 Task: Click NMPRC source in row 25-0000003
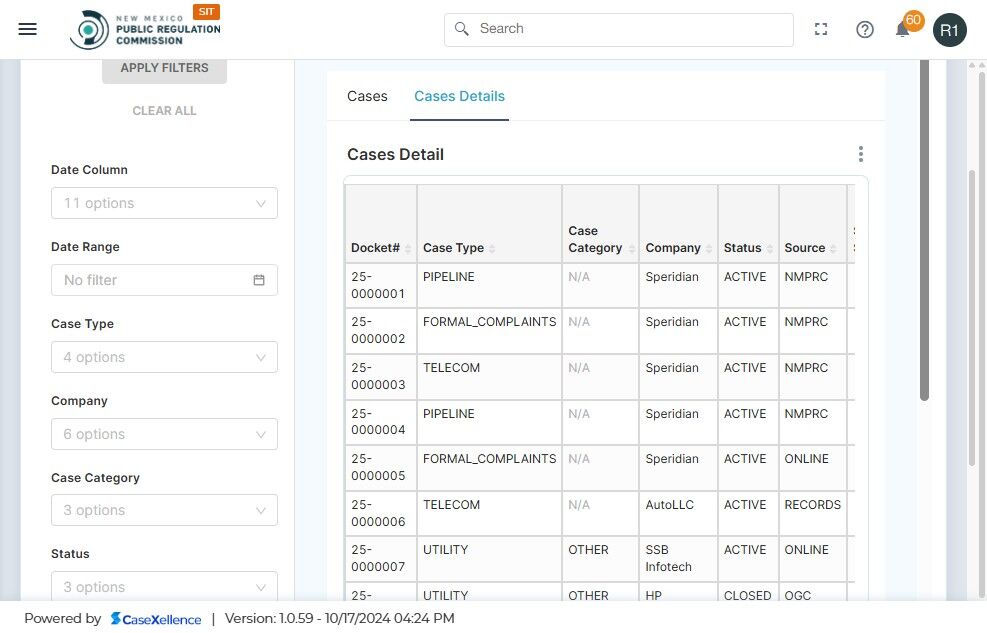tap(806, 368)
